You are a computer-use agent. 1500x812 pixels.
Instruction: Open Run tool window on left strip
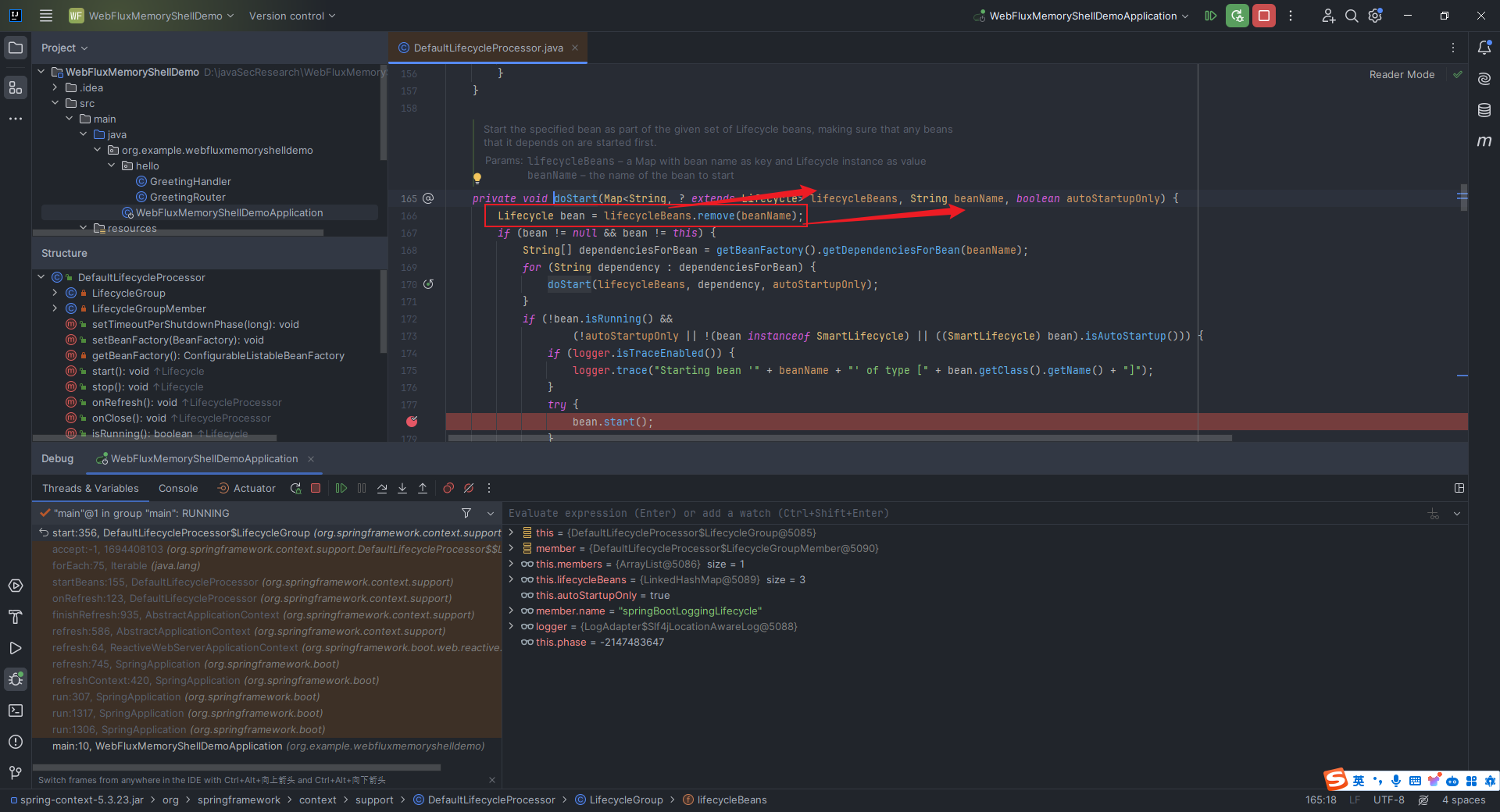pos(16,648)
